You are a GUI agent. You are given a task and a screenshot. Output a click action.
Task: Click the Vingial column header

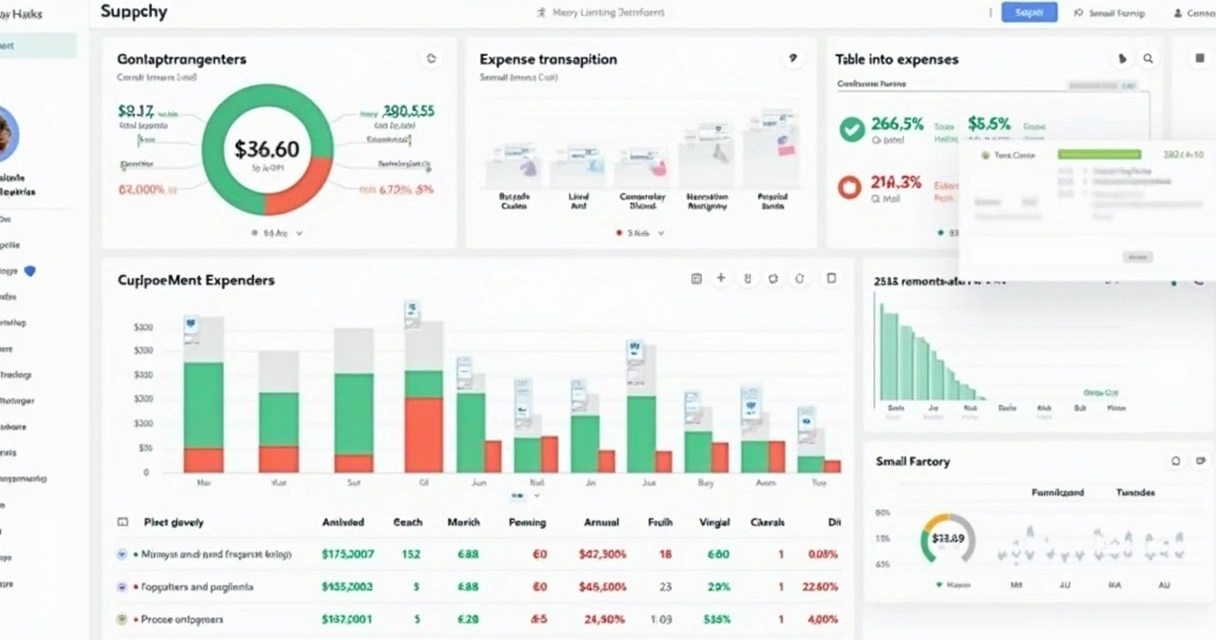(714, 522)
